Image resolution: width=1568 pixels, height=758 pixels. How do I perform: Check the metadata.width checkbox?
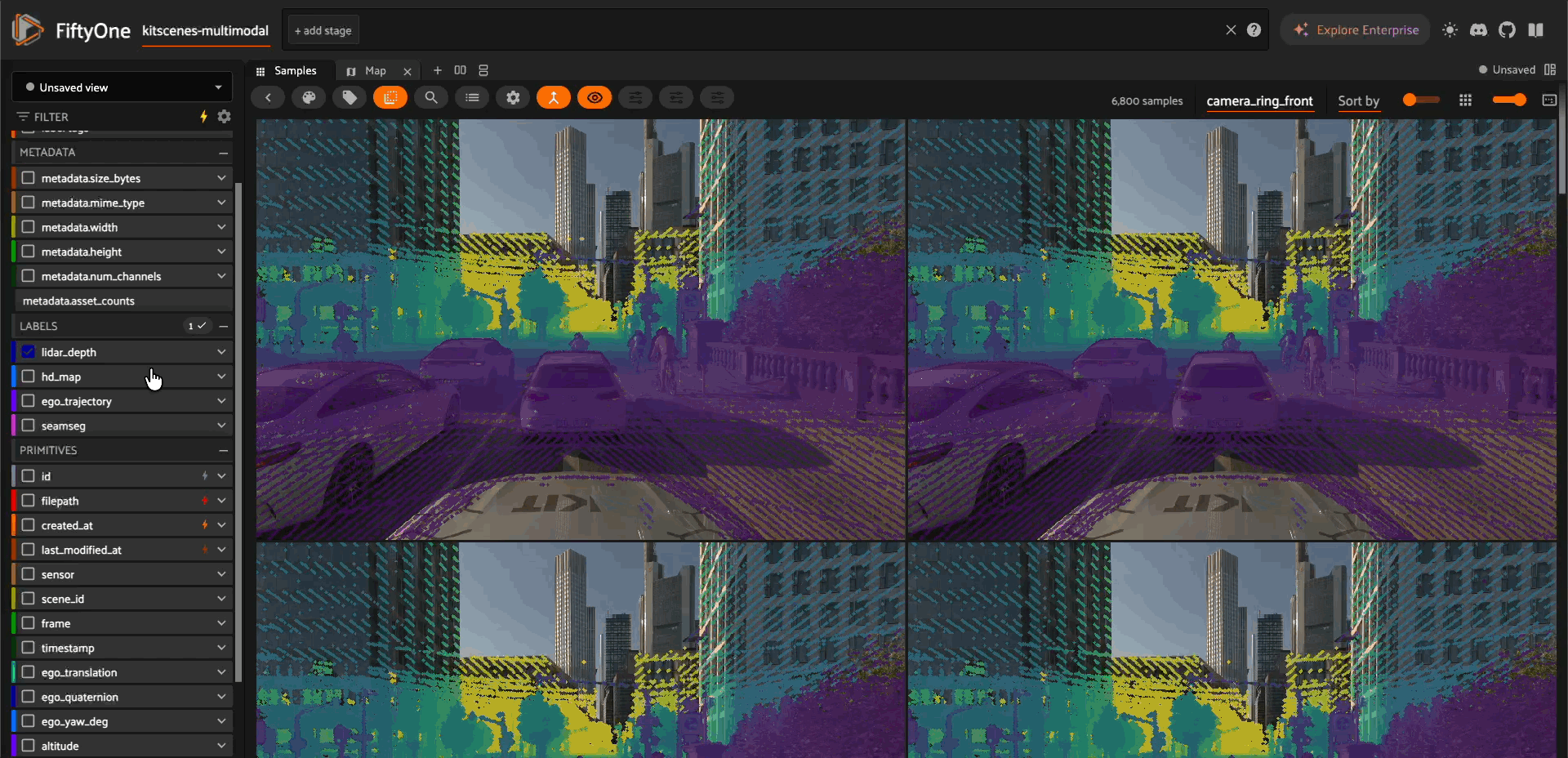click(29, 227)
